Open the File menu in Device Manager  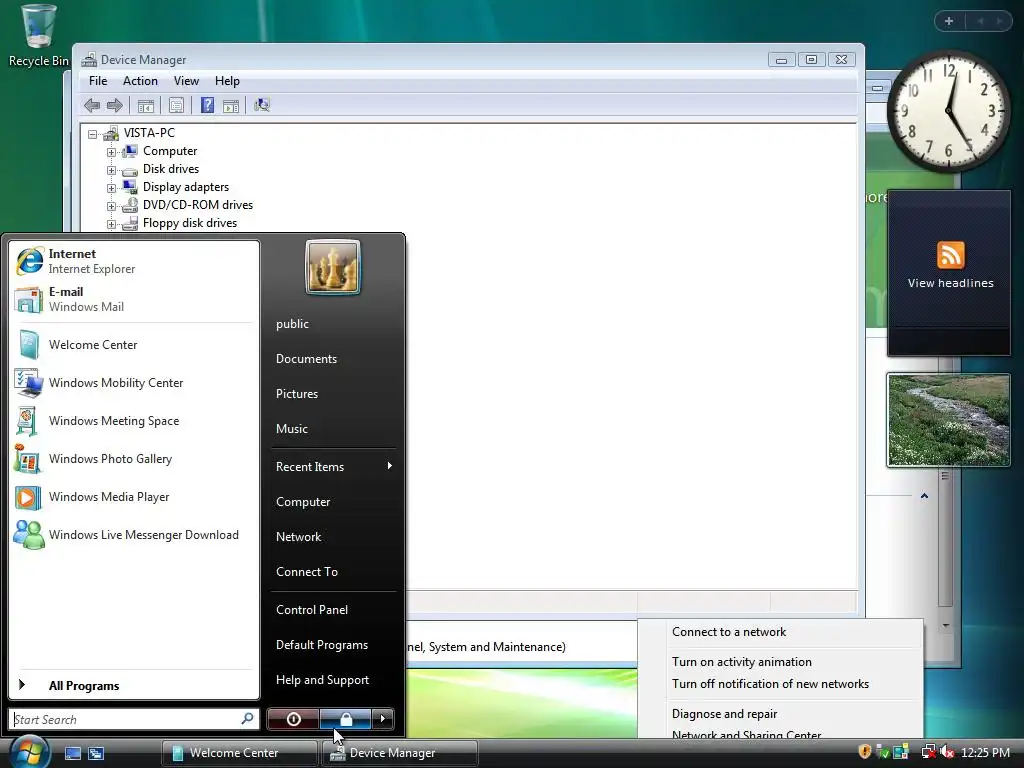point(98,81)
